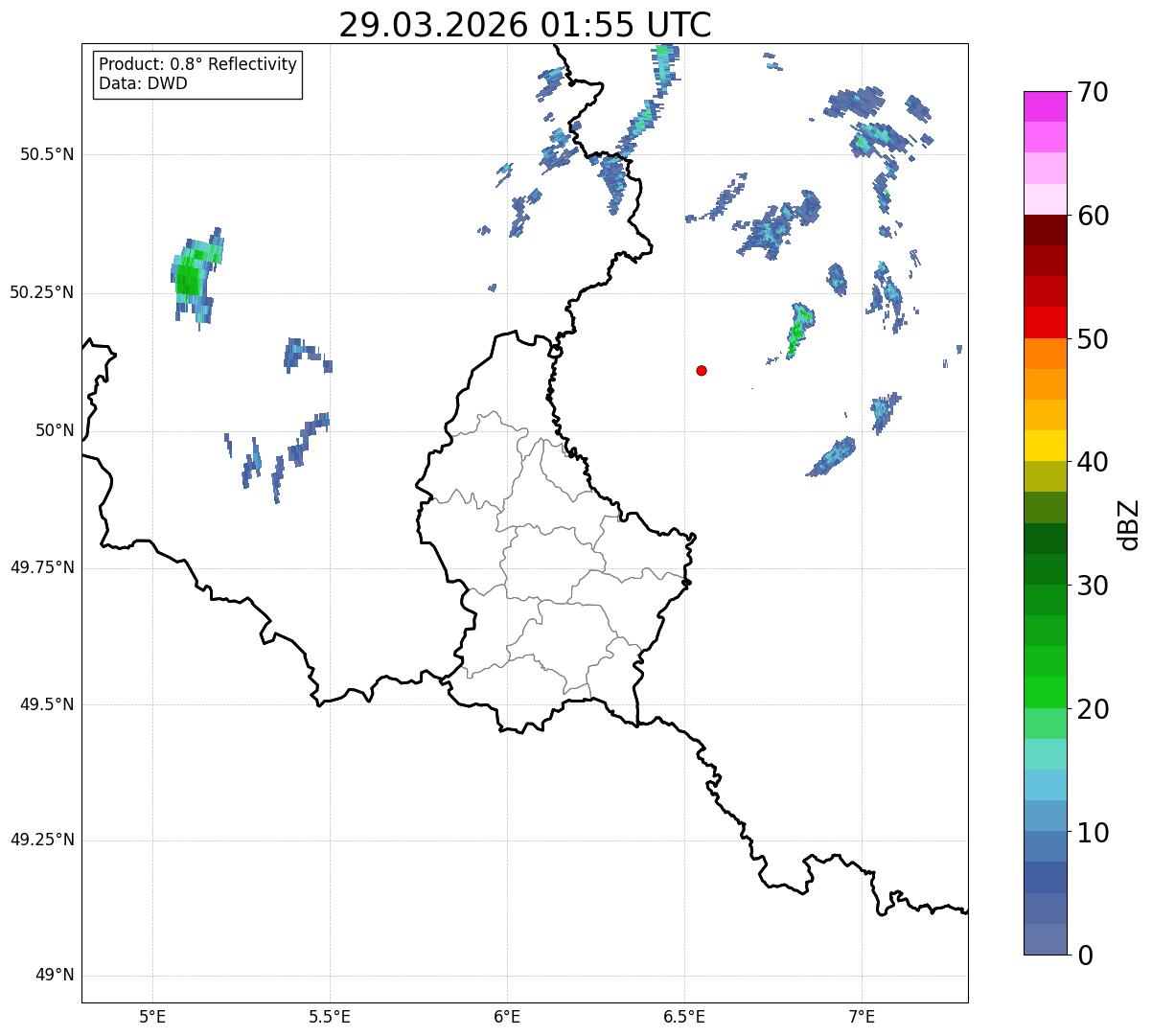This screenshot has width=1152, height=1036.
Task: Click the grey-blue bottom colorbar segment
Action: [1046, 939]
